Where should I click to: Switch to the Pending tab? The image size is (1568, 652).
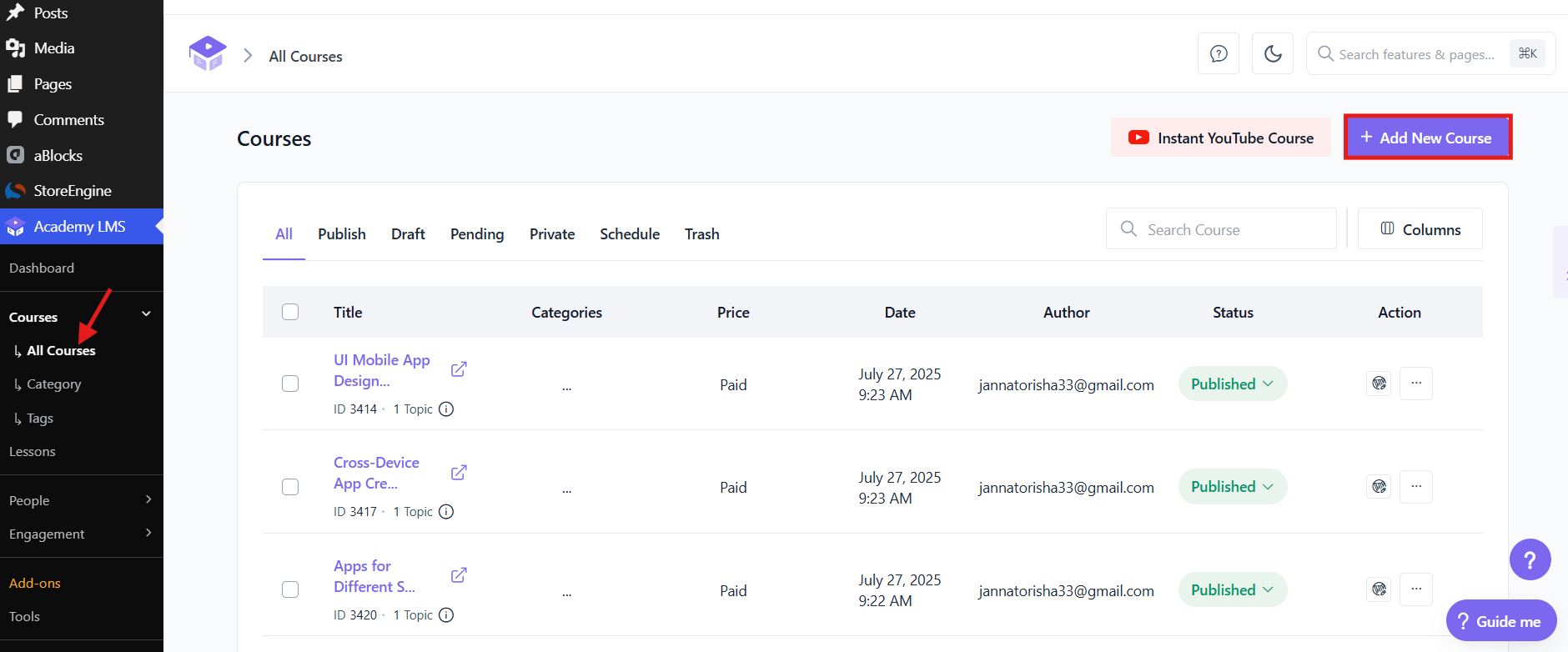477,234
